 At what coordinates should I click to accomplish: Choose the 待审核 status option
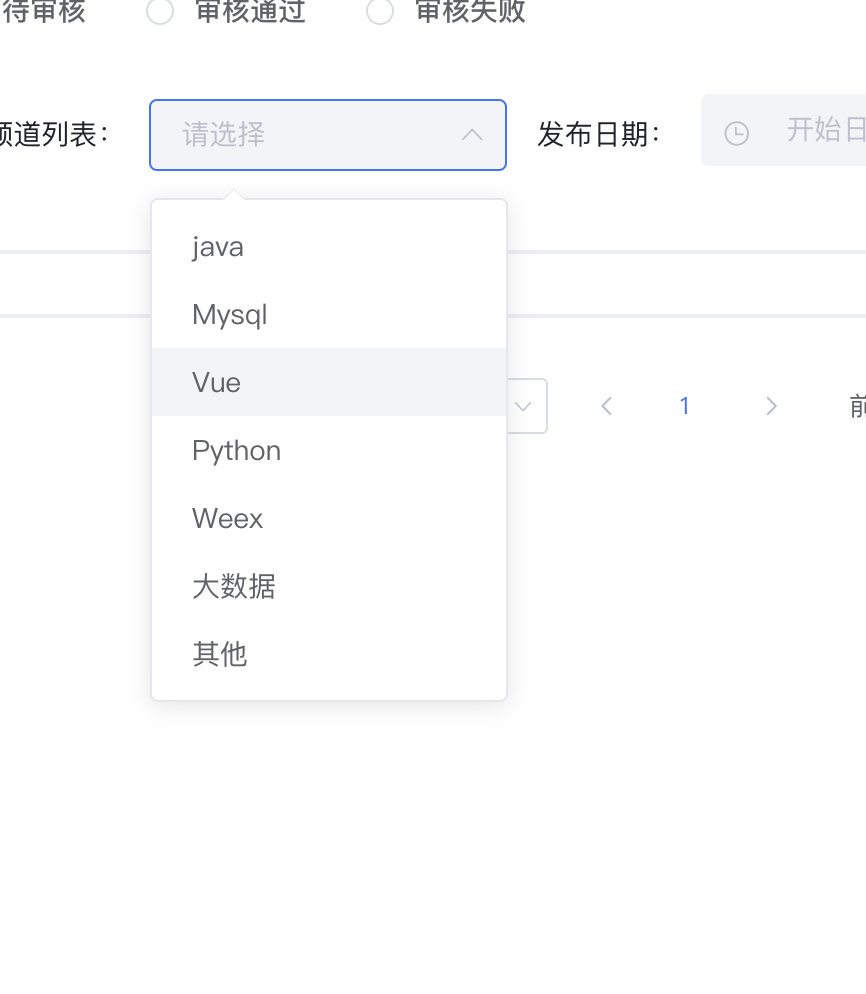(x=45, y=12)
